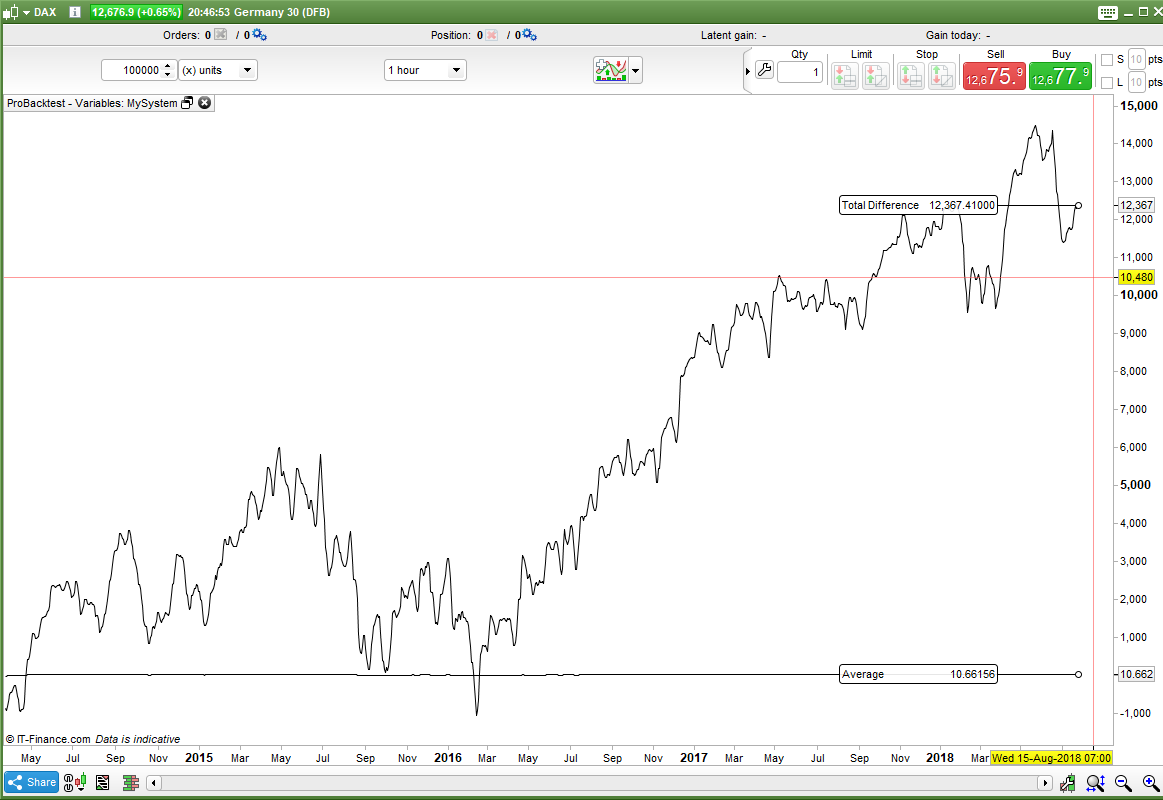Click the blue Share button

[x=31, y=782]
